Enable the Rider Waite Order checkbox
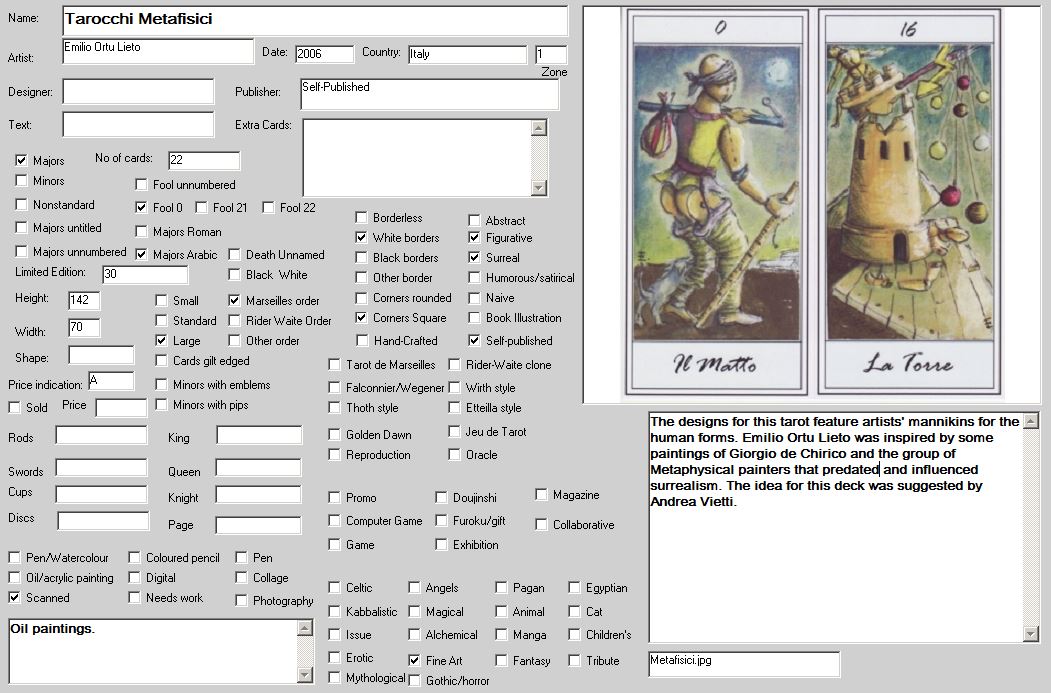This screenshot has height=693, width=1051. [235, 321]
